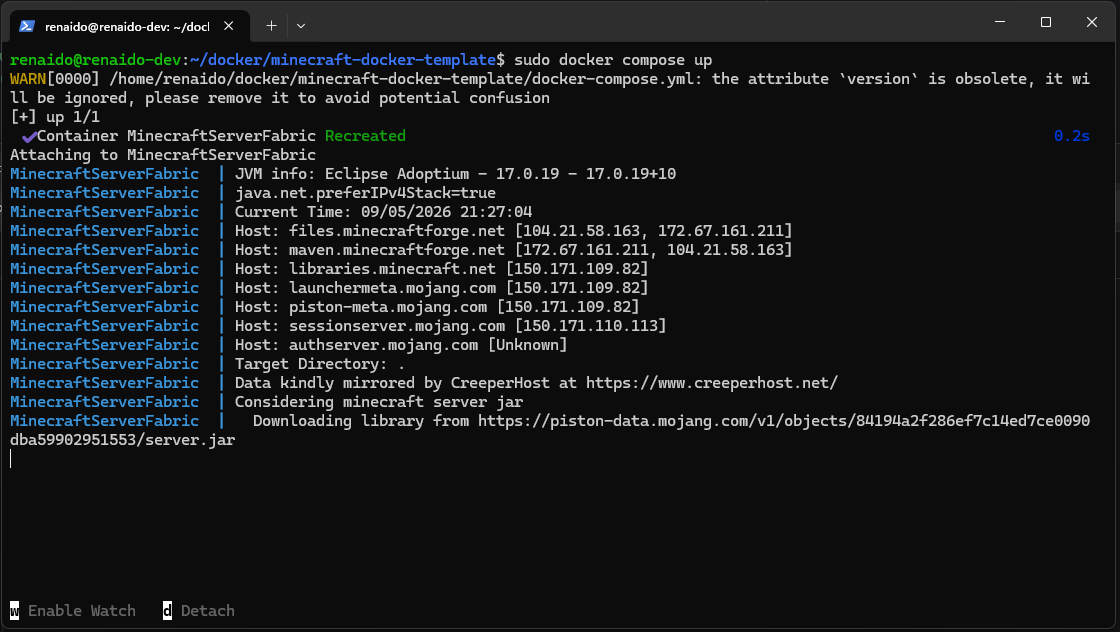Open a new terminal tab with plus

[x=271, y=26]
